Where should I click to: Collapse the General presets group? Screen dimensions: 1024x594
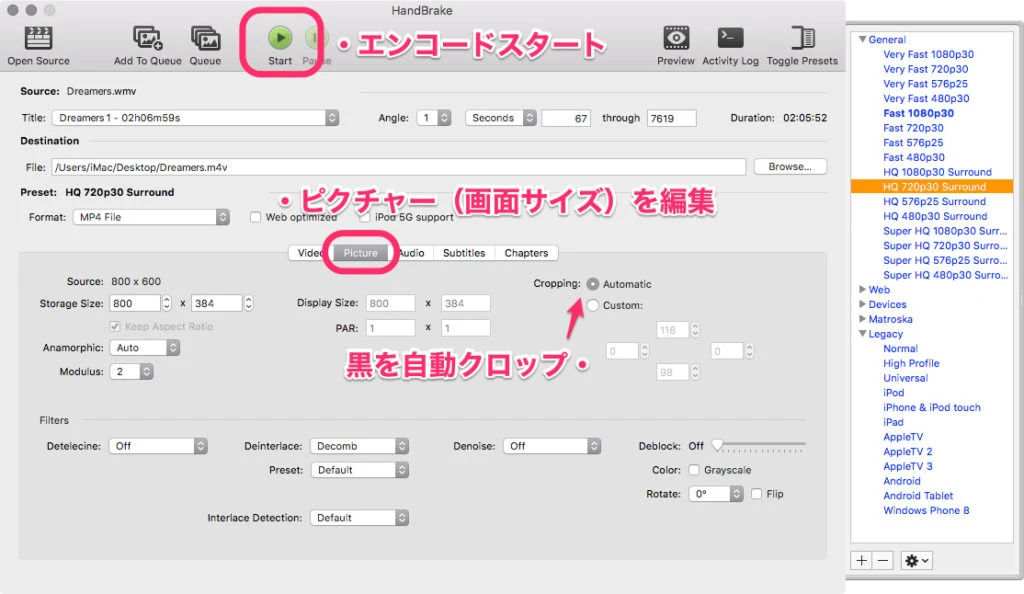[x=863, y=39]
